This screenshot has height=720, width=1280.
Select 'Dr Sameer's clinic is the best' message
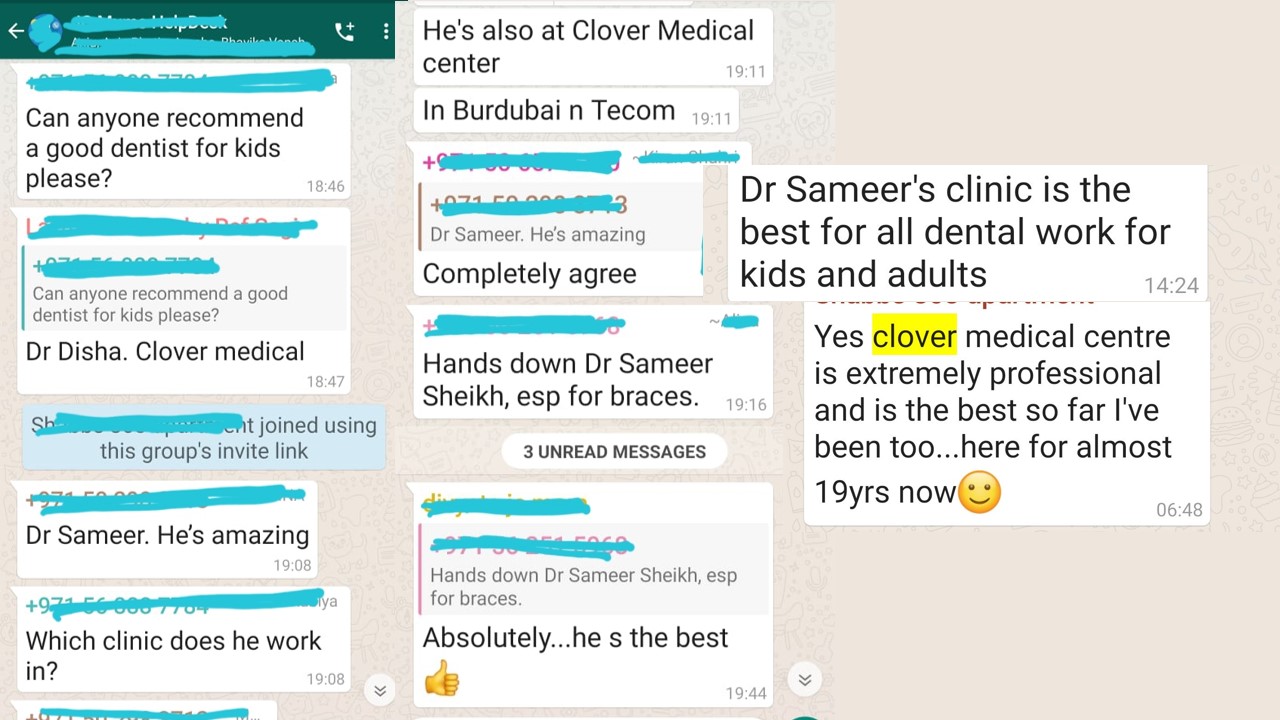coord(968,232)
